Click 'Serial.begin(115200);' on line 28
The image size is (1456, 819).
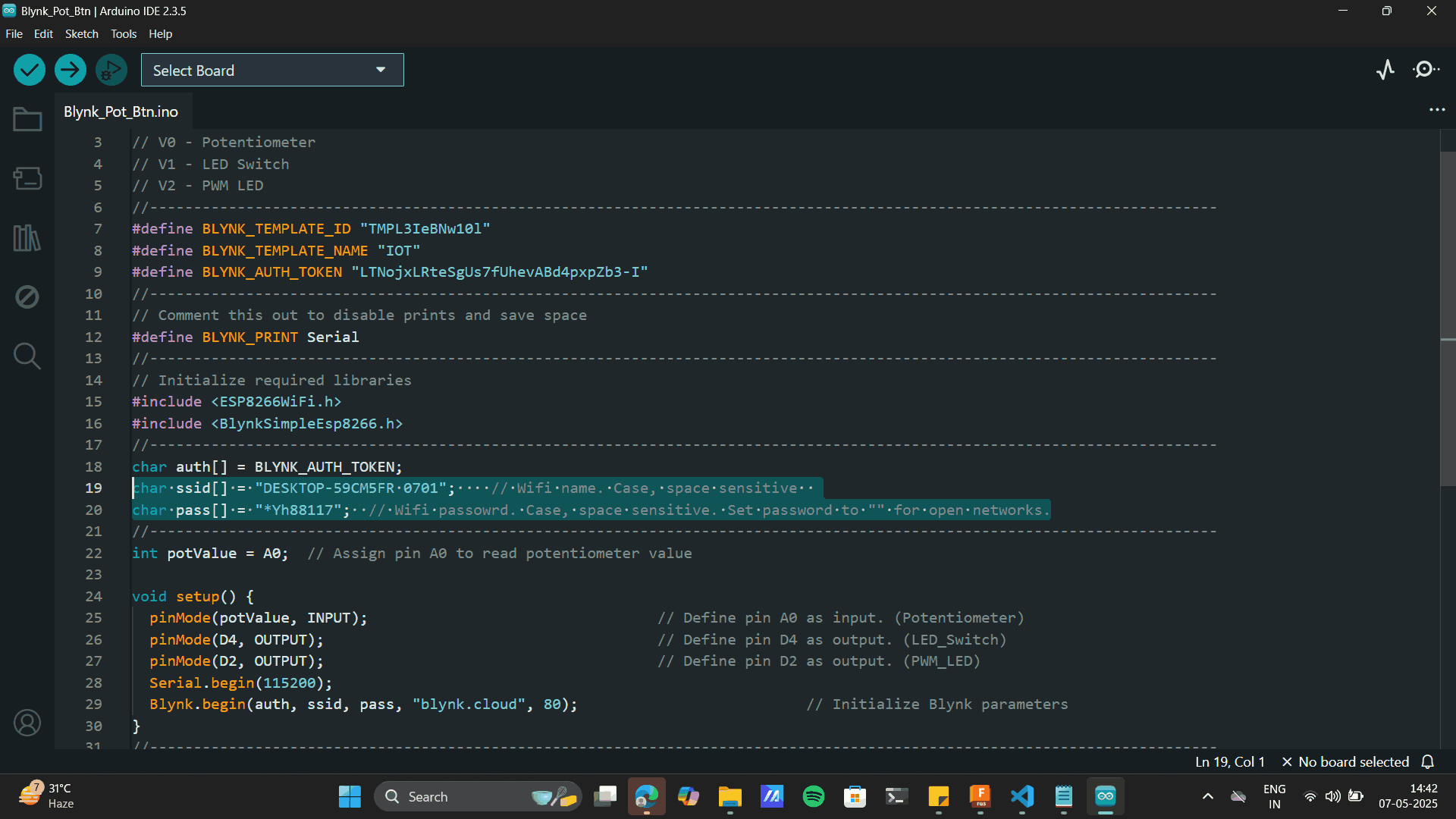click(x=240, y=683)
